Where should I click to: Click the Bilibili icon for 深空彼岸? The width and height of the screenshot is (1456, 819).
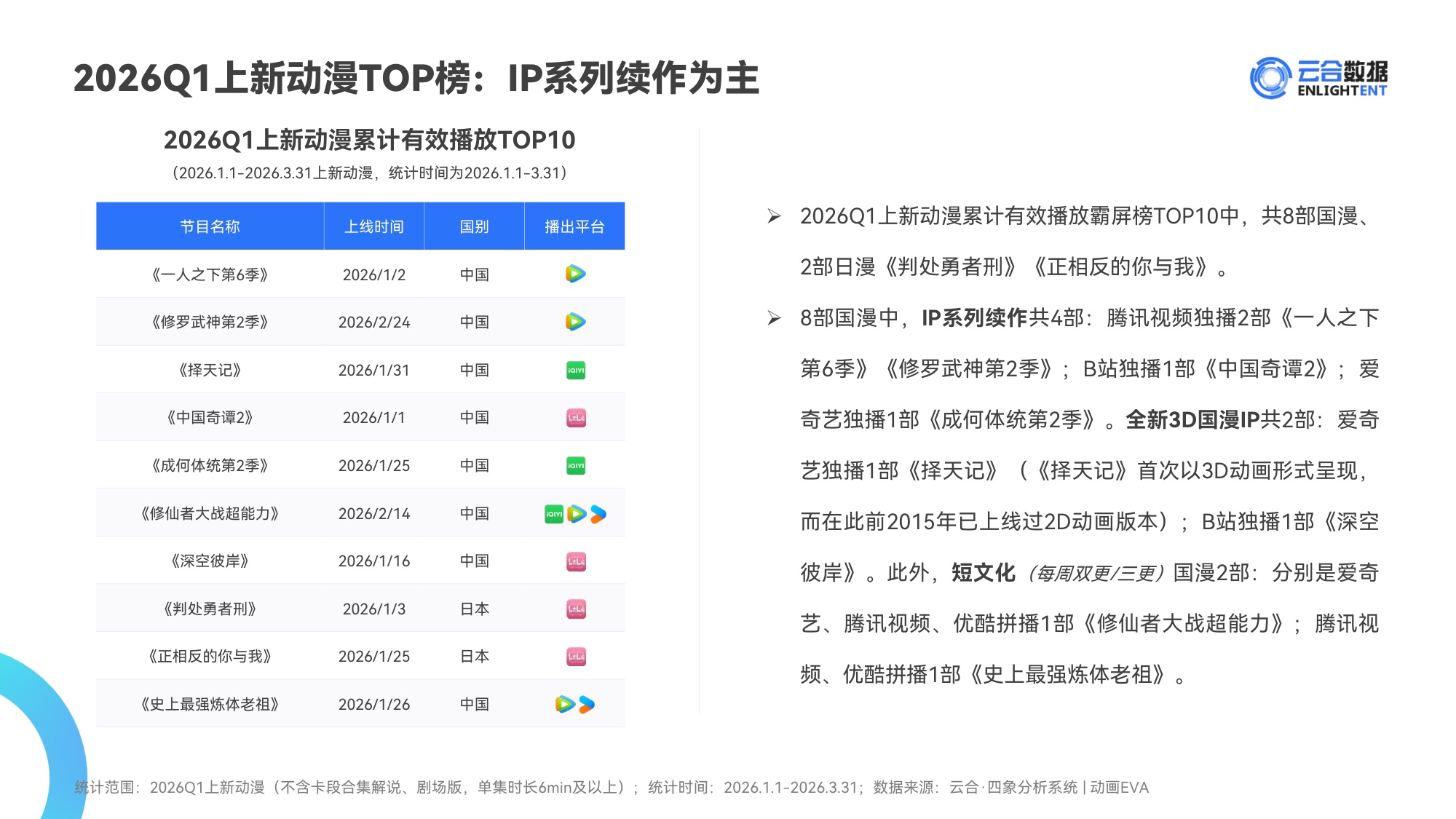576,561
